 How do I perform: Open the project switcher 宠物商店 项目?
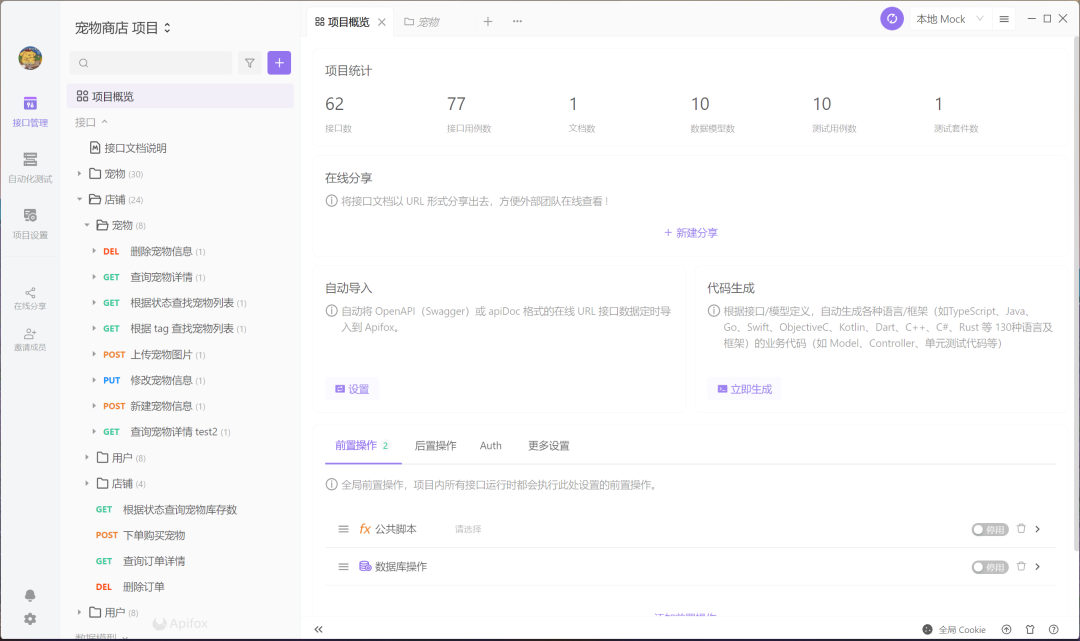click(123, 28)
